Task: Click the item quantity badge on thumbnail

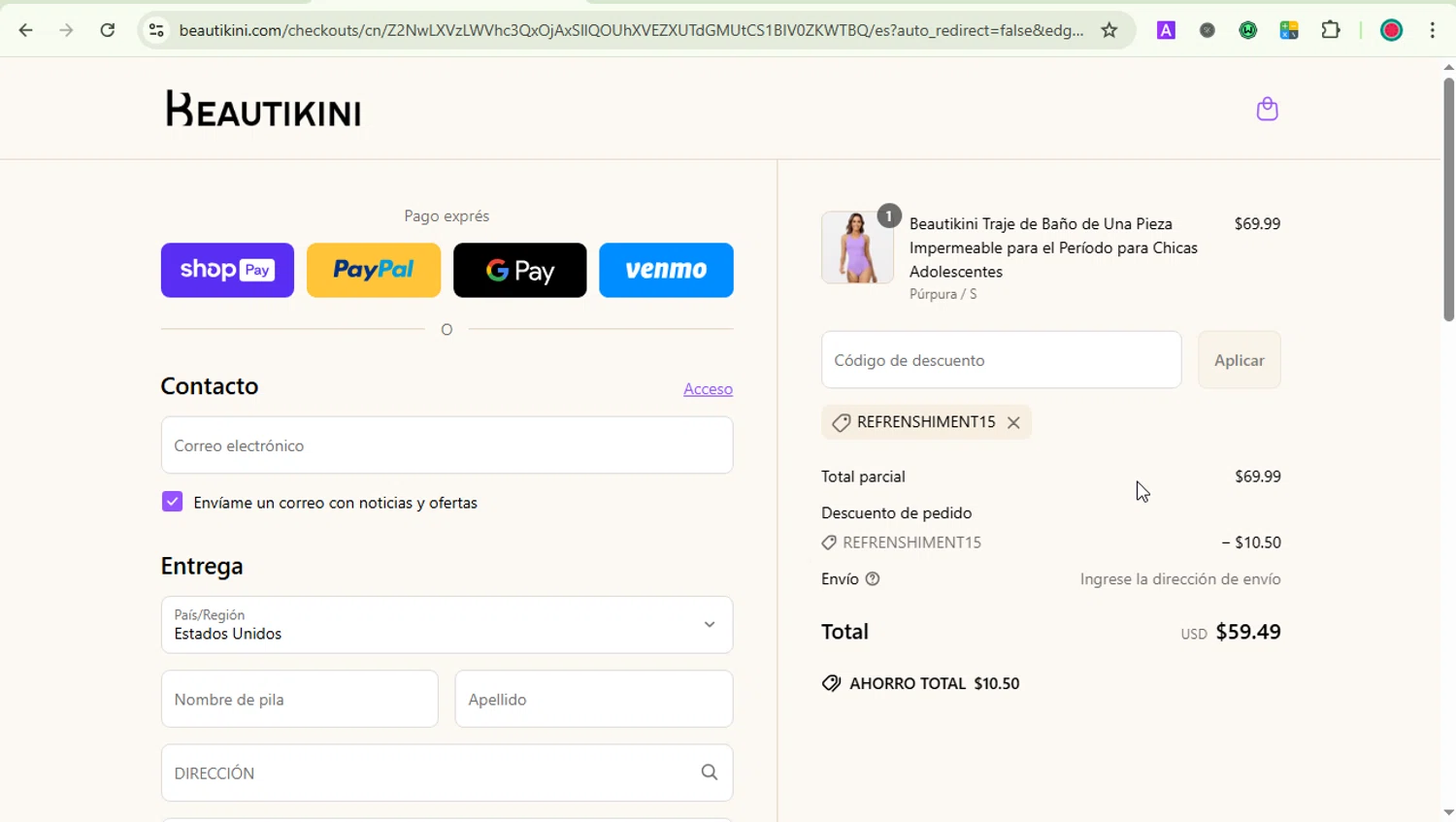Action: (888, 215)
